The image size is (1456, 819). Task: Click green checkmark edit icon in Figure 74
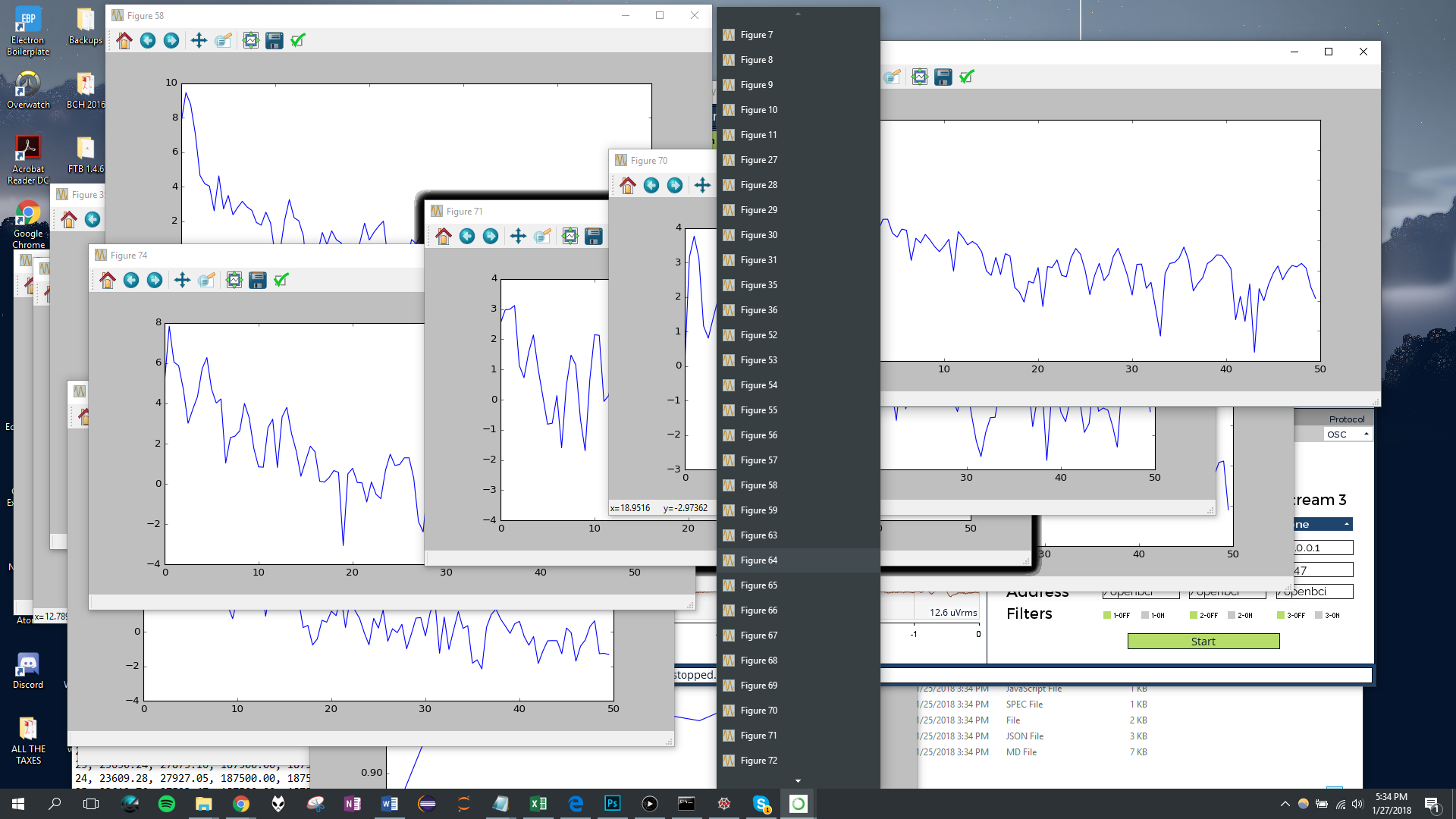click(281, 281)
